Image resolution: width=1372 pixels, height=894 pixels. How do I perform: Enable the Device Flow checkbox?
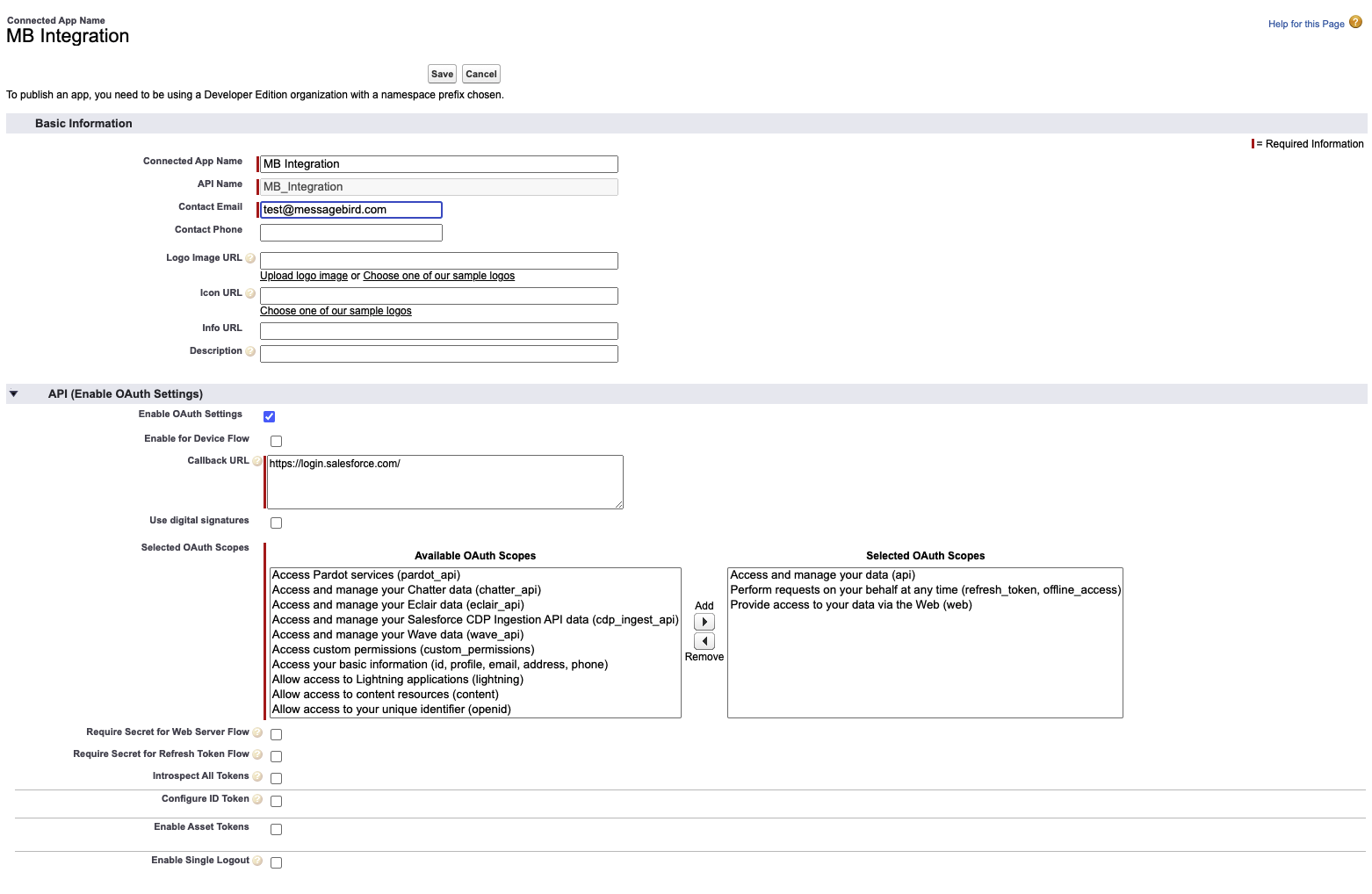pyautogui.click(x=276, y=441)
